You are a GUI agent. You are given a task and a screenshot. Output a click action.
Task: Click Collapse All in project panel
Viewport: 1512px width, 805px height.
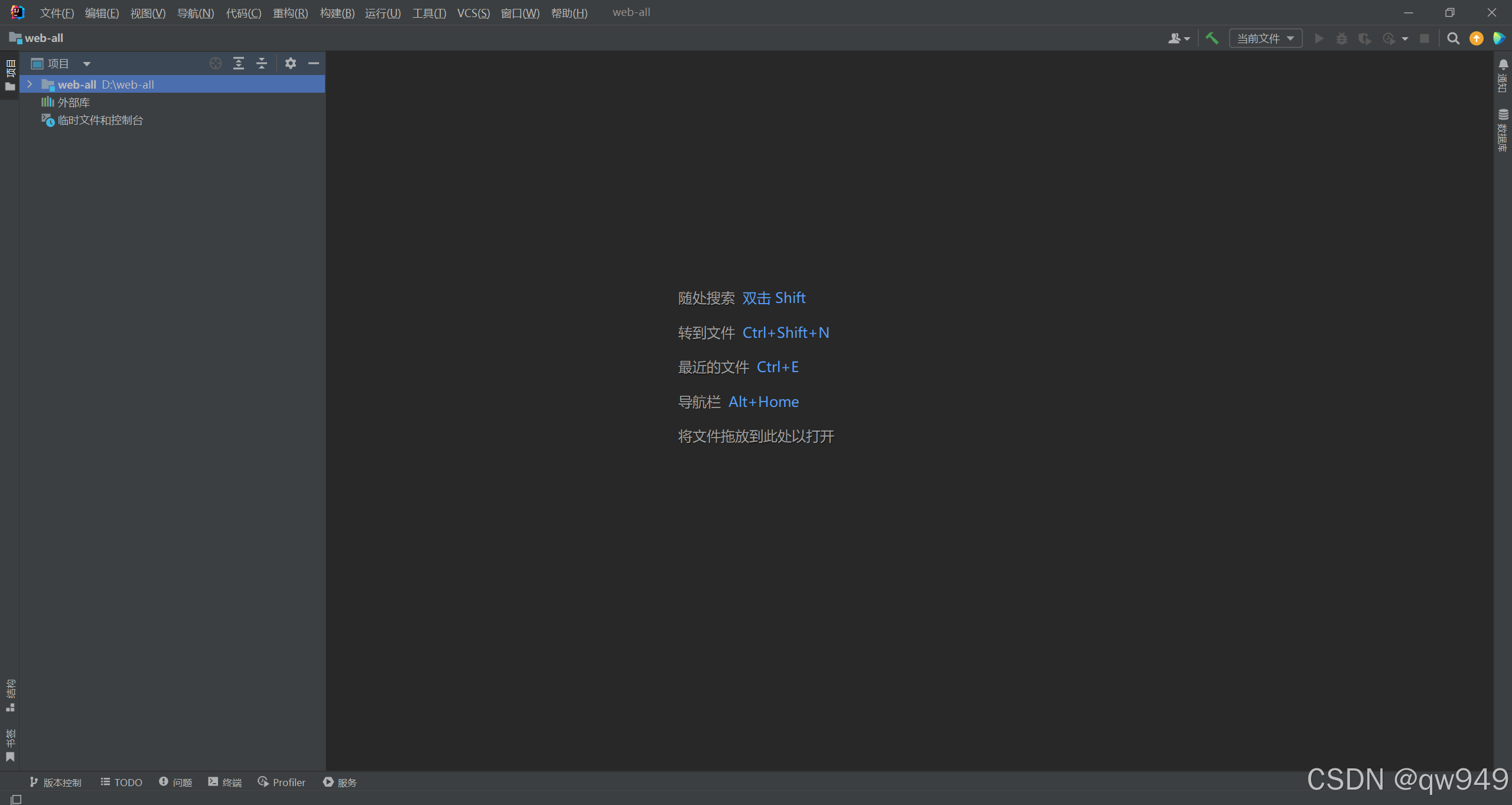click(x=262, y=63)
